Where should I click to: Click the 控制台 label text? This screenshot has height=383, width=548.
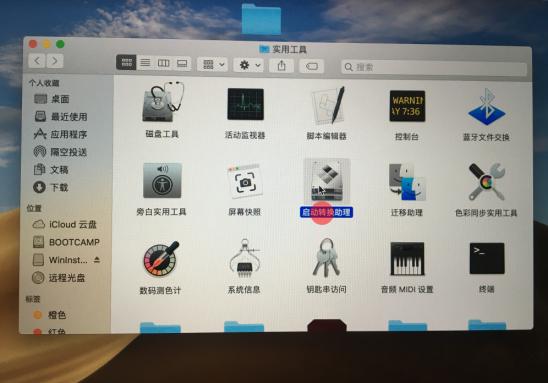(406, 137)
